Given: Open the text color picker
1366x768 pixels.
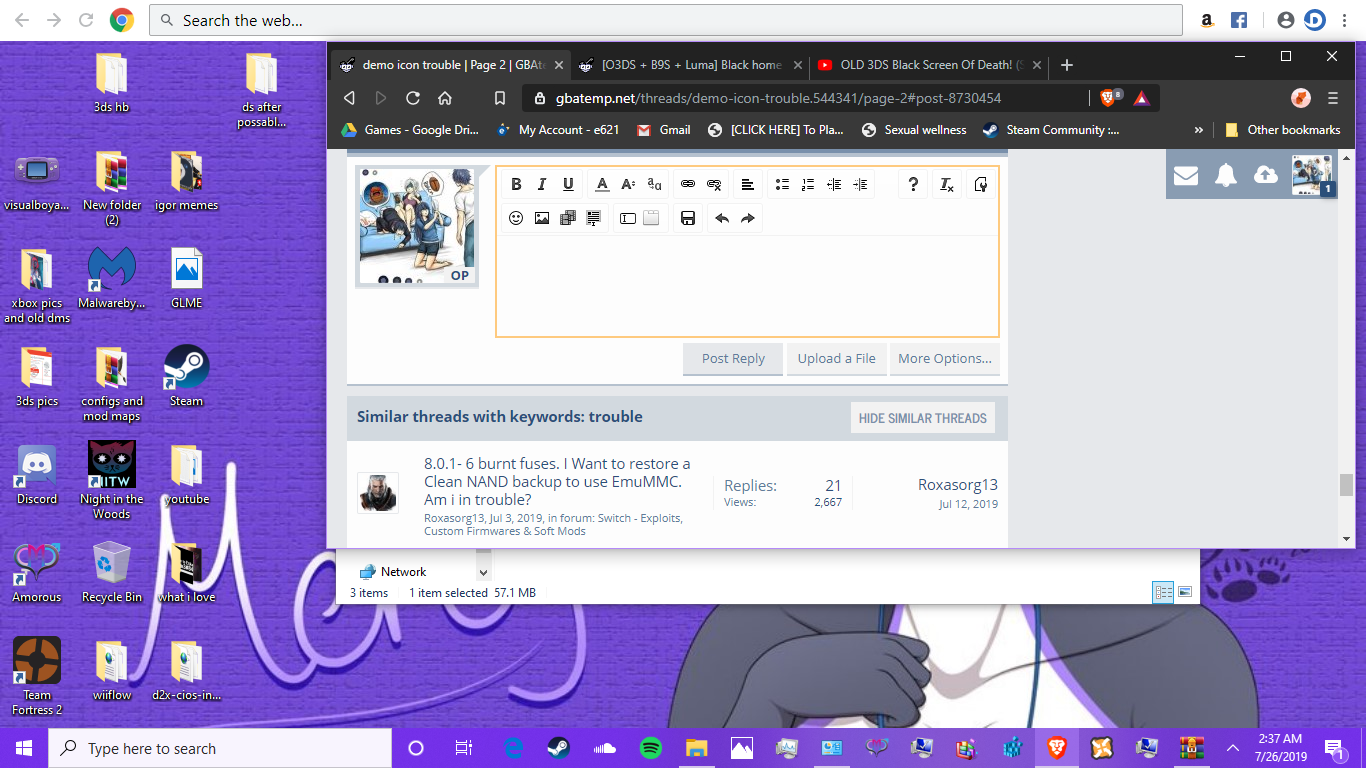Looking at the screenshot, I should pyautogui.click(x=602, y=184).
